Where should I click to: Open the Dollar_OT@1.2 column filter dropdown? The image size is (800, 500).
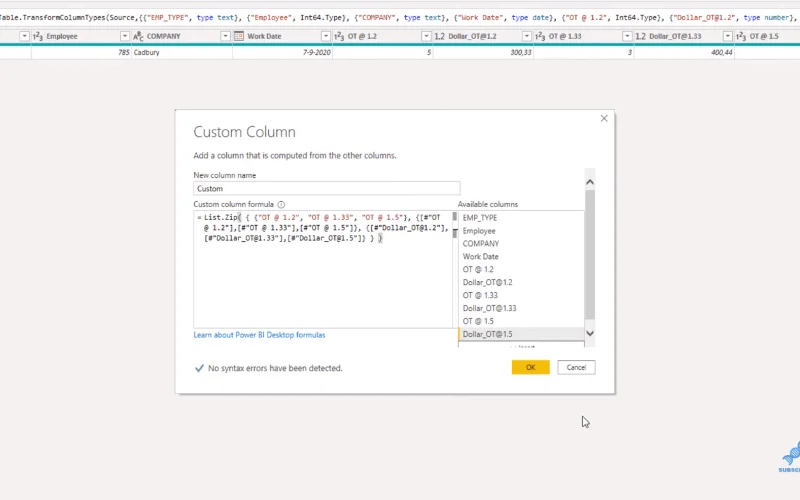click(527, 36)
